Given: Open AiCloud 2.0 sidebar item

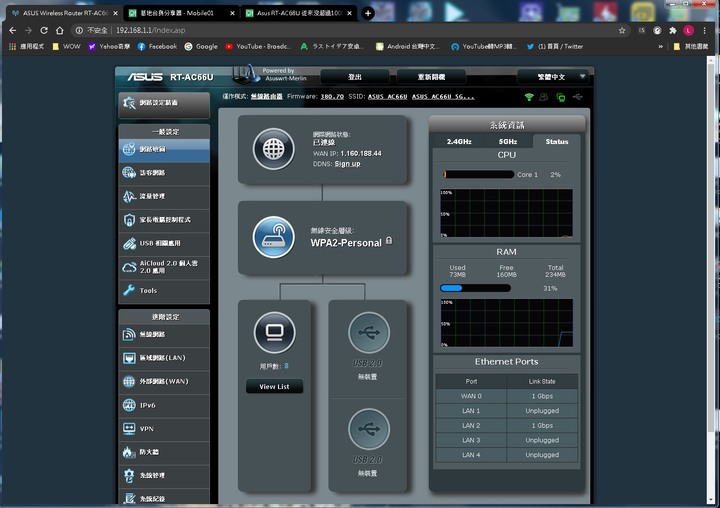Looking at the screenshot, I should click(x=164, y=267).
